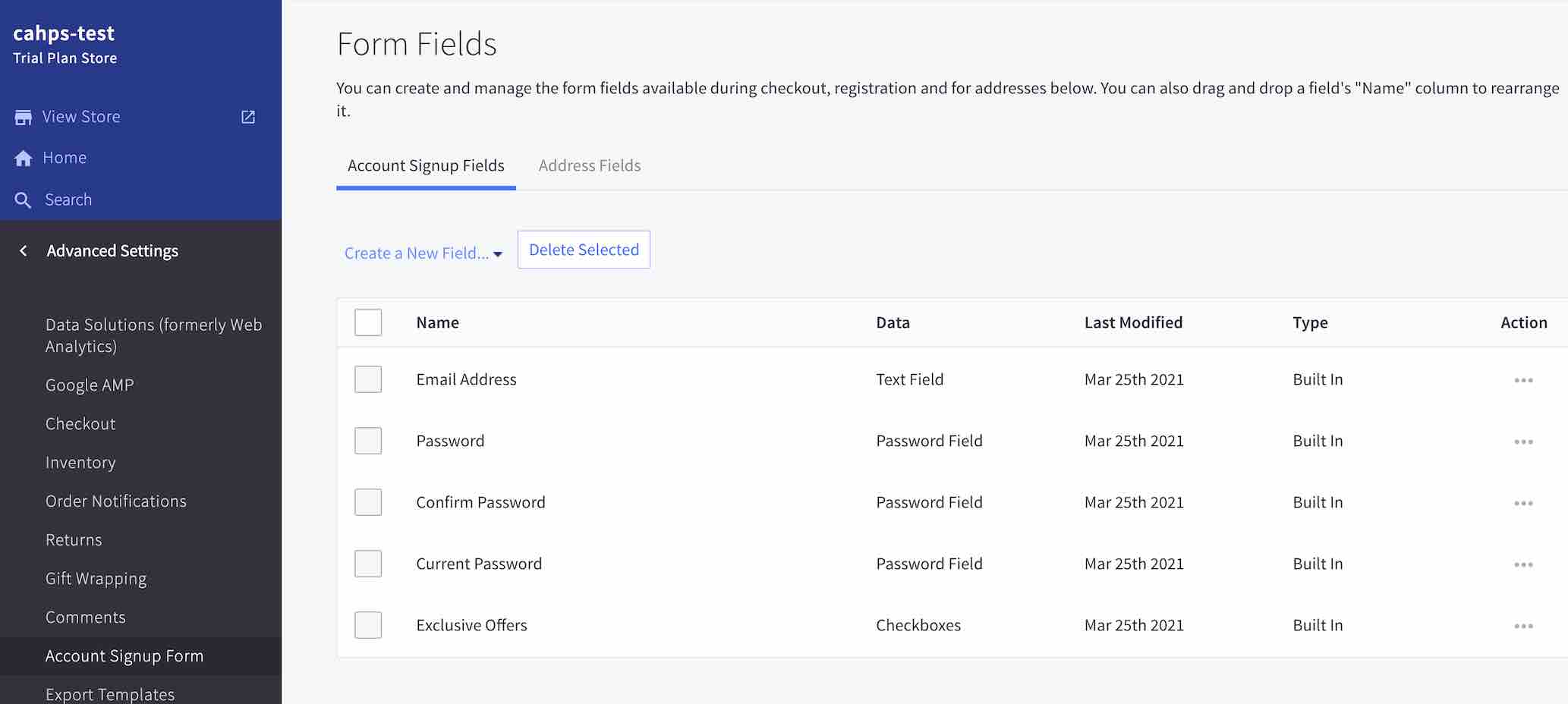The height and width of the screenshot is (704, 1568).
Task: Open Search using the magnifier icon
Action: pos(23,199)
